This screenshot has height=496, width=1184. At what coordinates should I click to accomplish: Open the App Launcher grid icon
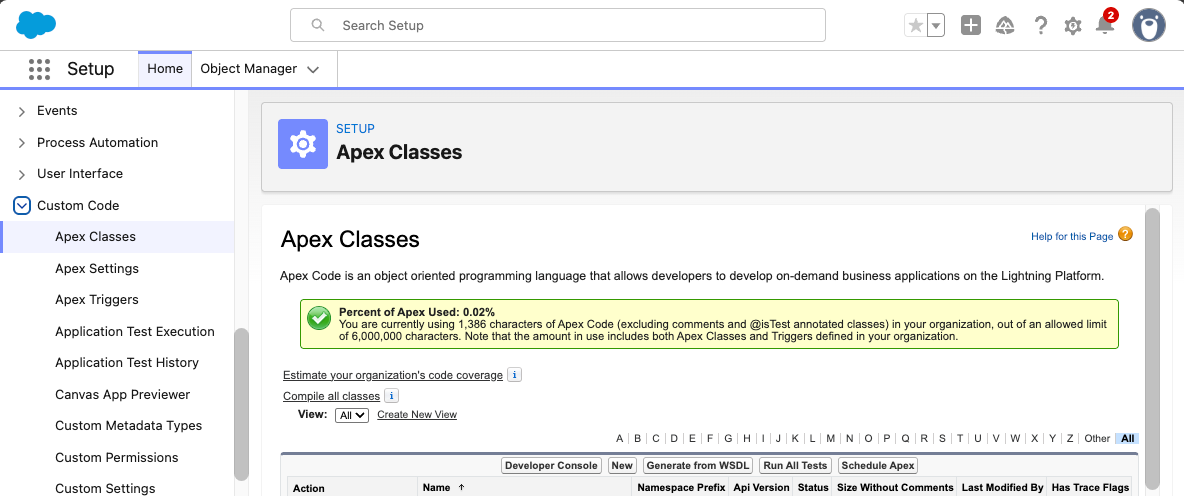(39, 69)
